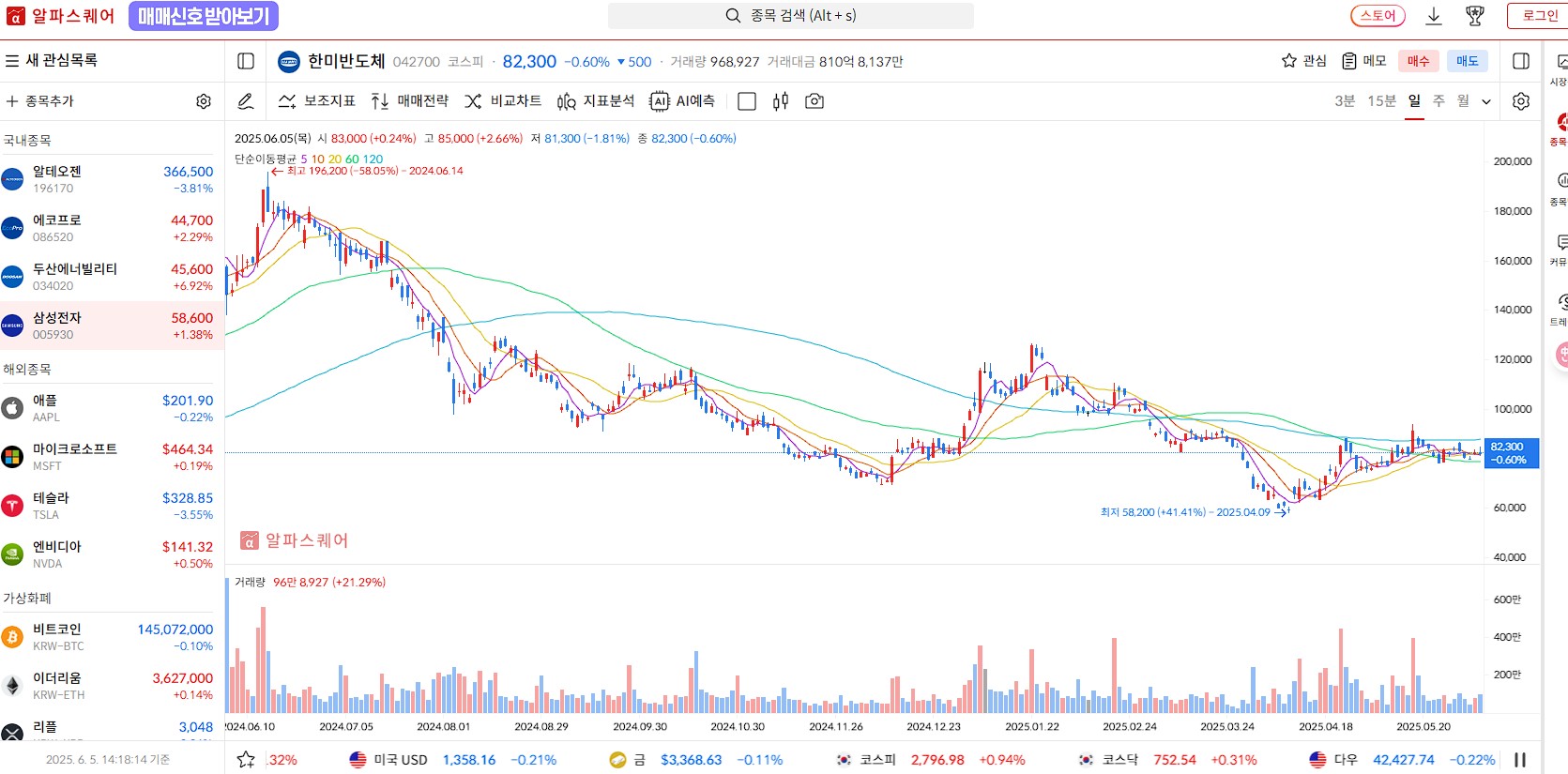Open the 새 관심목록 hamburger menu
Viewport: 1568px width, 774px height.
12,60
